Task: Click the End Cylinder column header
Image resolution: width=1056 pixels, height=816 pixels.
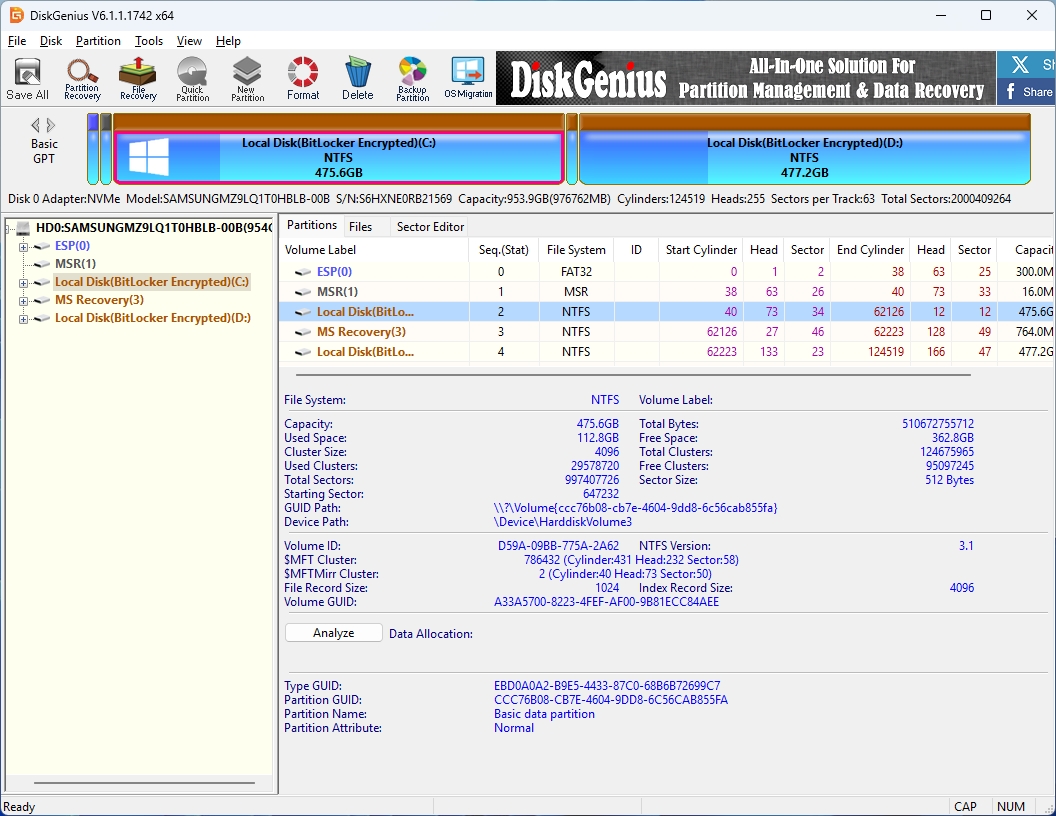Action: coord(870,250)
